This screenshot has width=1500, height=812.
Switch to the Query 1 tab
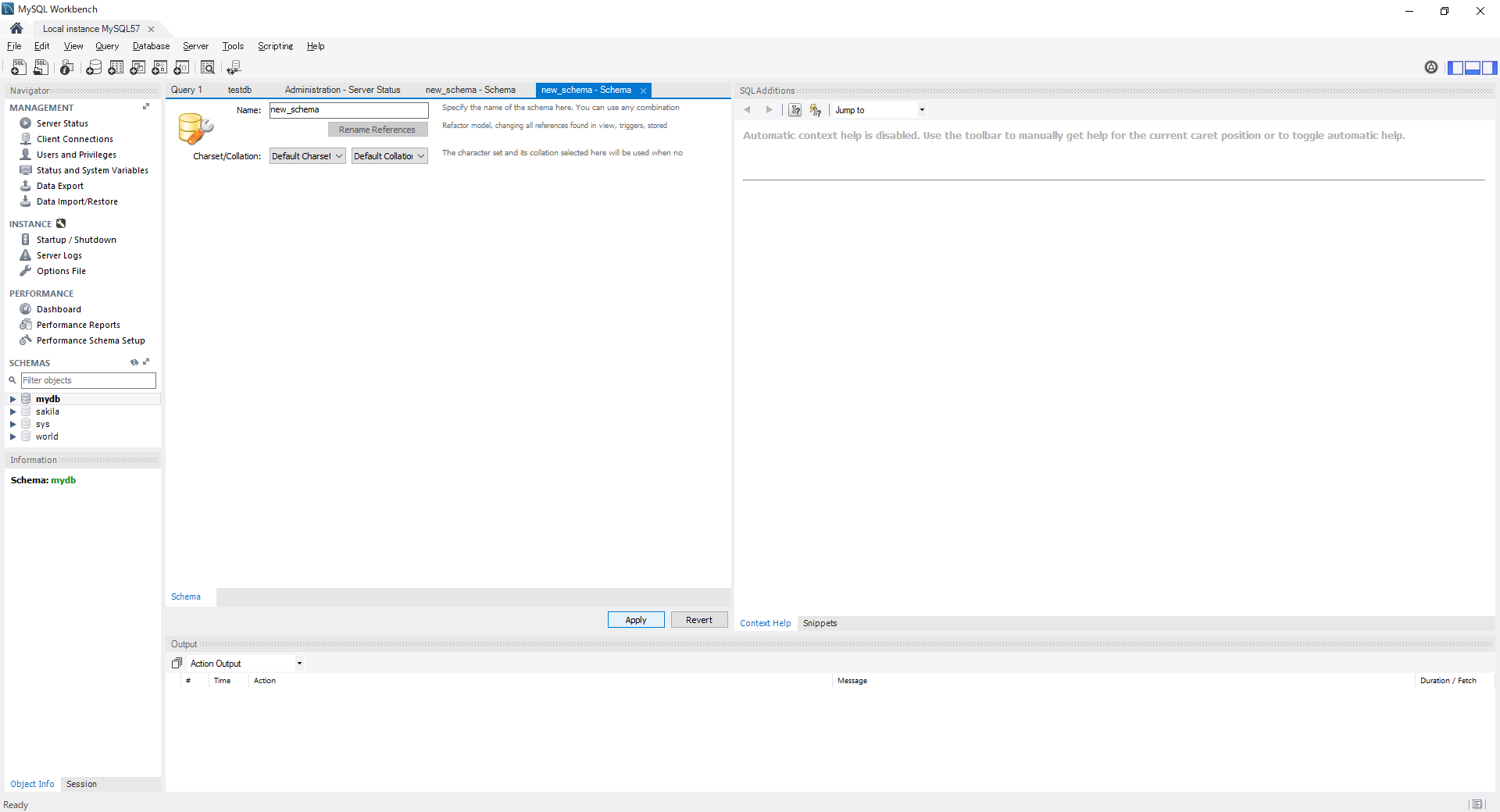187,90
